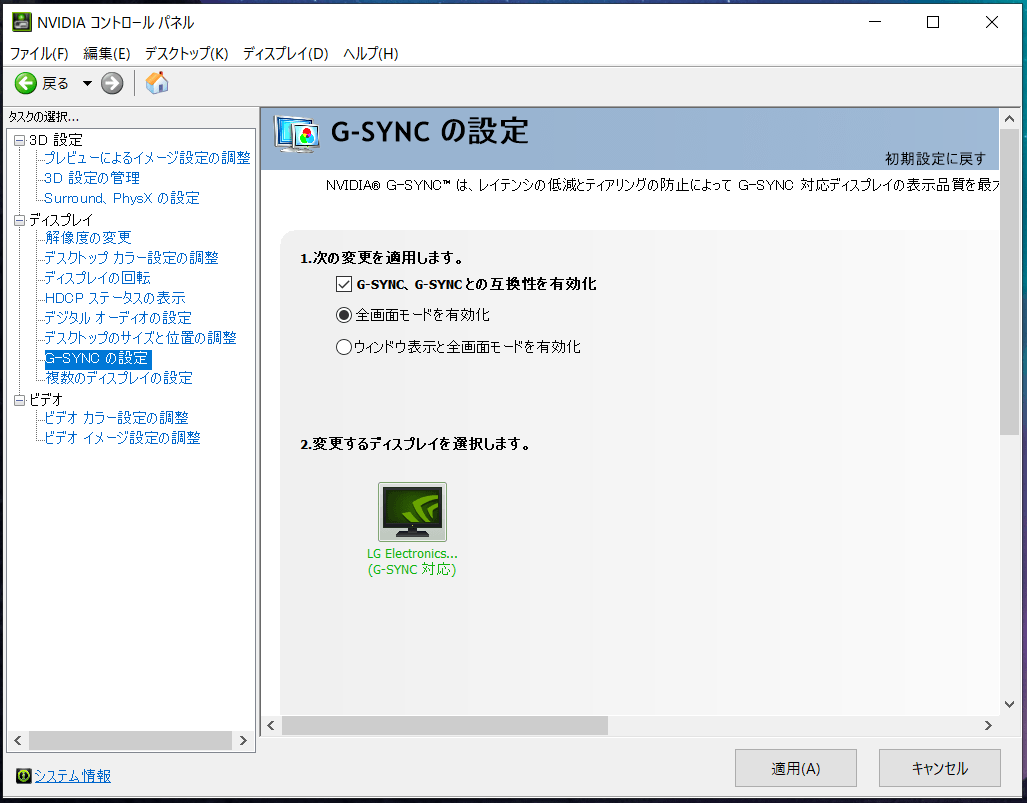Screen dimensions: 1027x803
Task: Click the ビデオ tree label
Action: tap(46, 400)
